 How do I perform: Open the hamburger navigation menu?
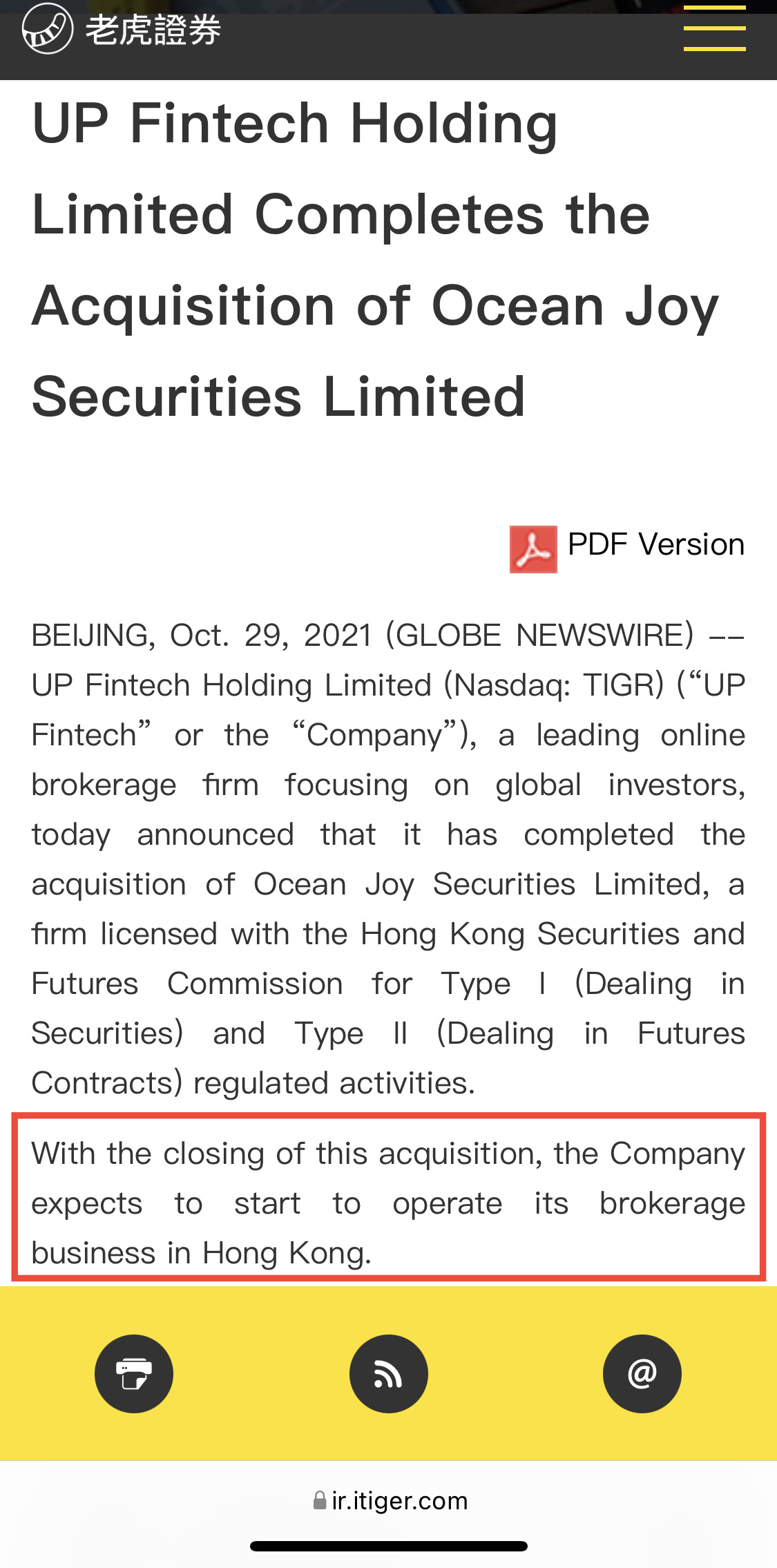(714, 29)
